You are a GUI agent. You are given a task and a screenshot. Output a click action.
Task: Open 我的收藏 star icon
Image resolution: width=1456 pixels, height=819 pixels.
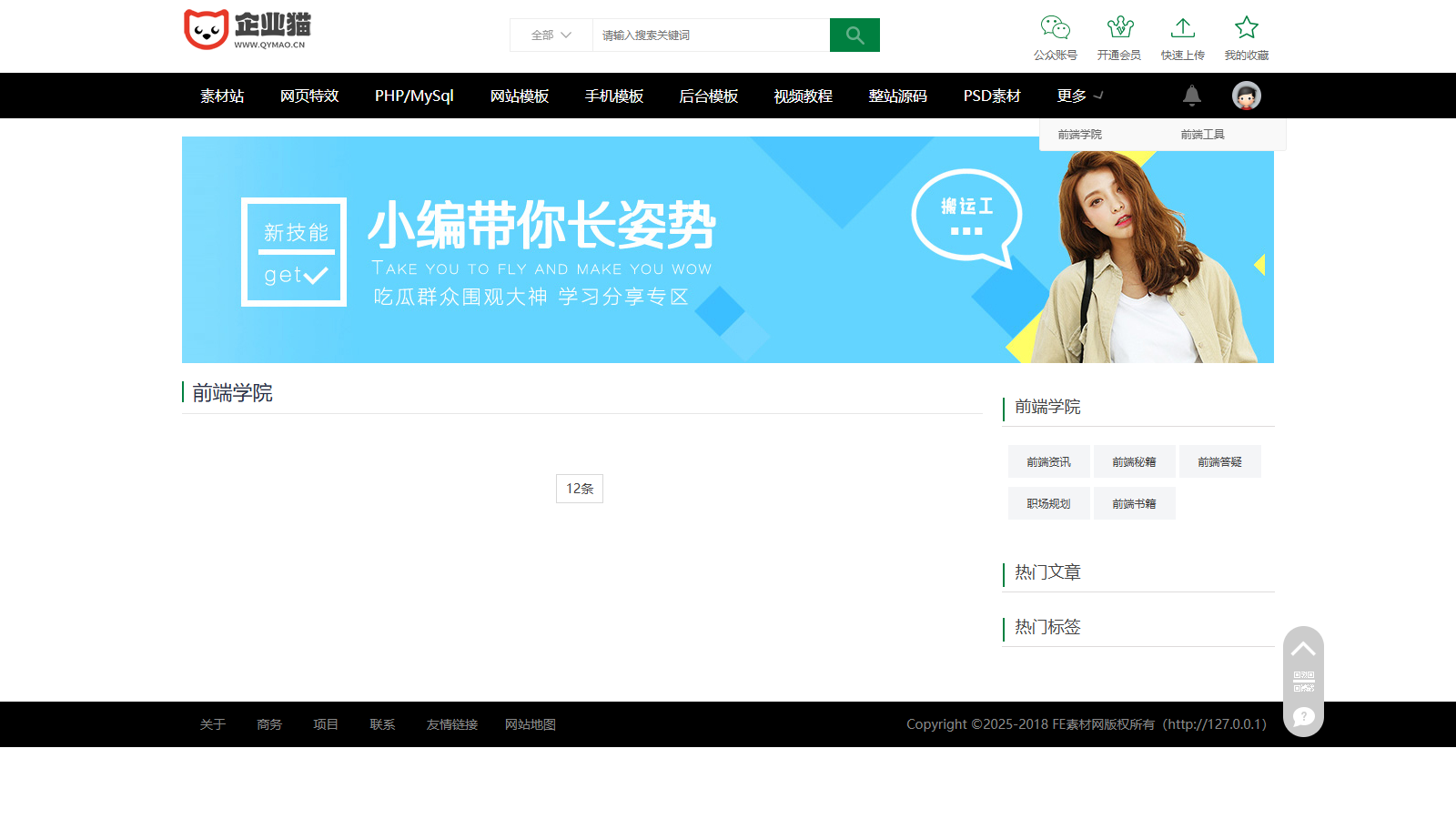(1247, 28)
